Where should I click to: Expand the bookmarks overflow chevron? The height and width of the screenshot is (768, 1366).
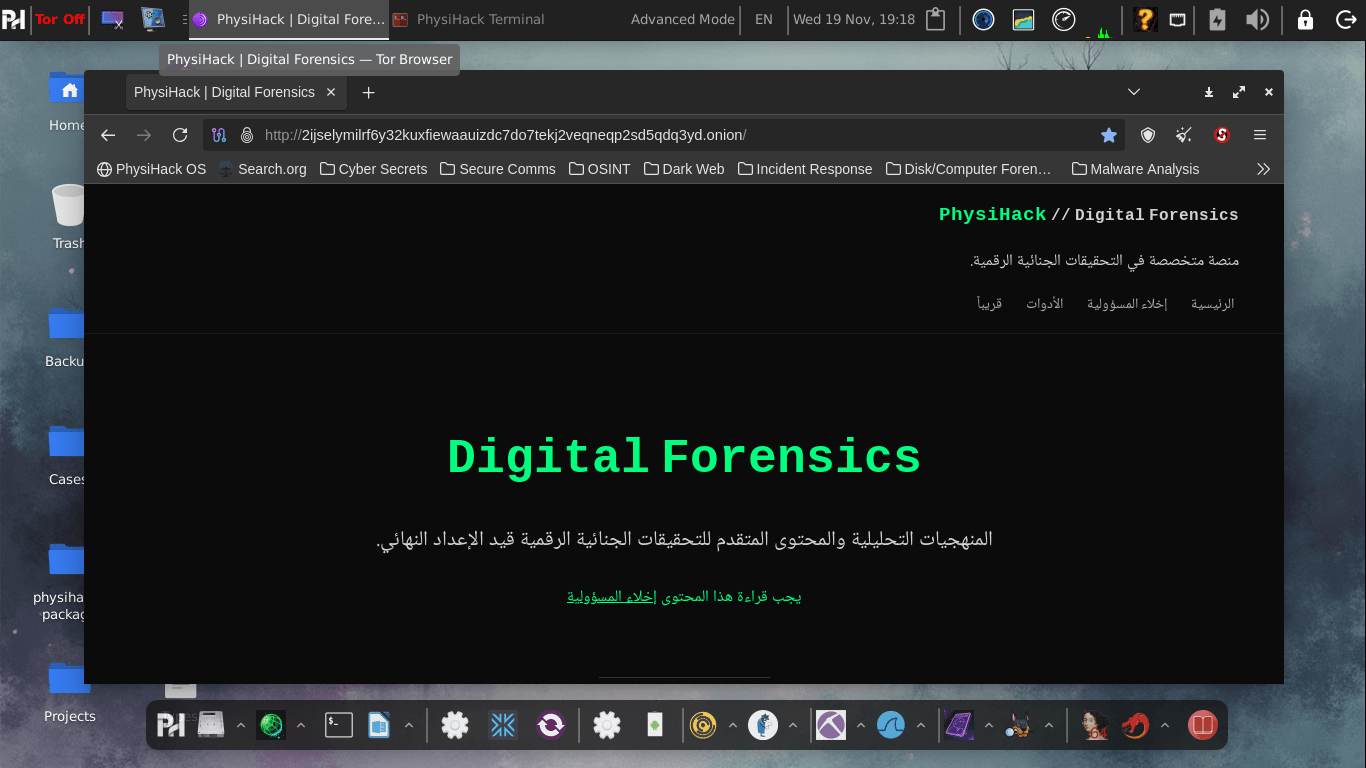pyautogui.click(x=1263, y=168)
